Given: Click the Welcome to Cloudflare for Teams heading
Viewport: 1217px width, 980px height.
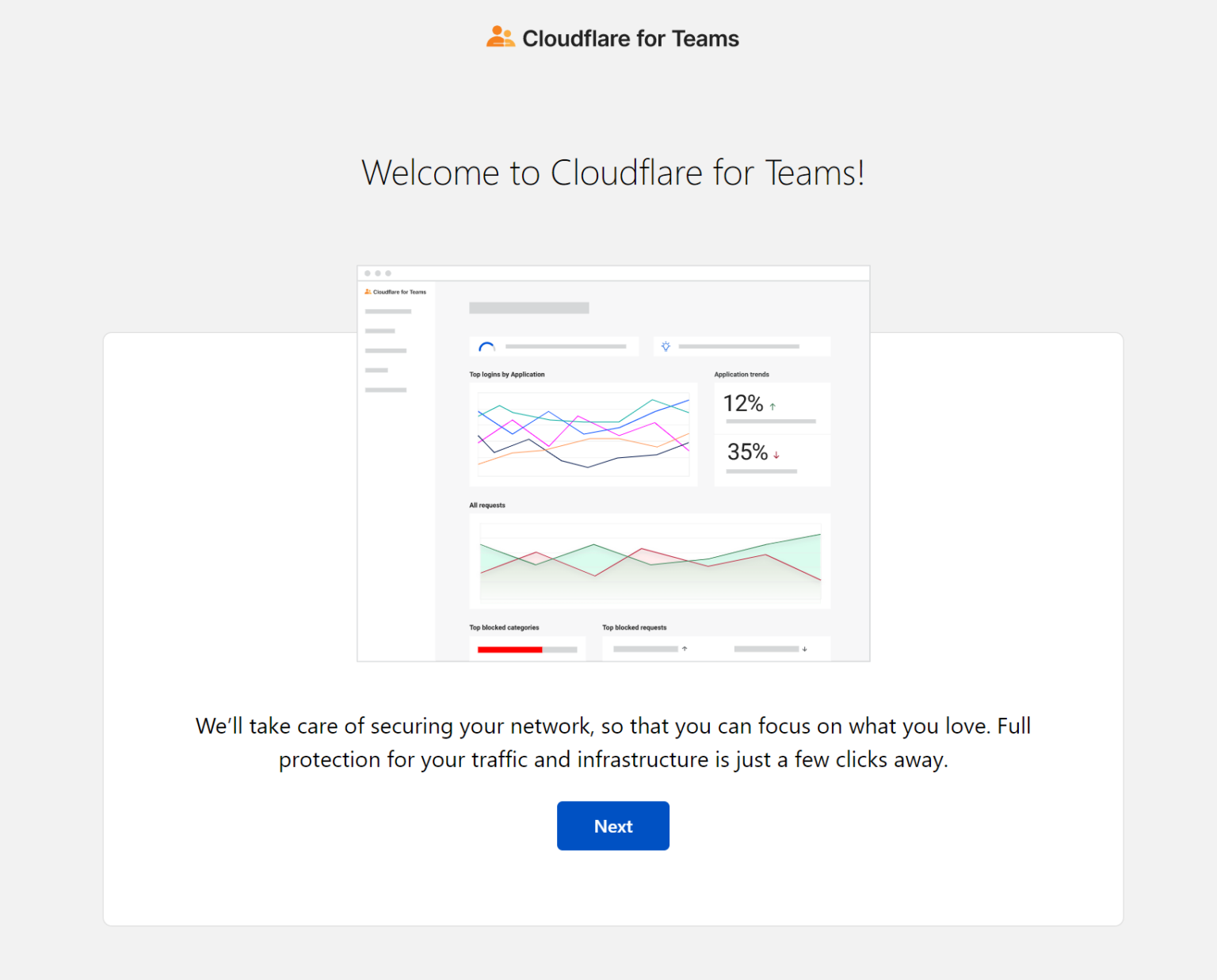Looking at the screenshot, I should 612,172.
